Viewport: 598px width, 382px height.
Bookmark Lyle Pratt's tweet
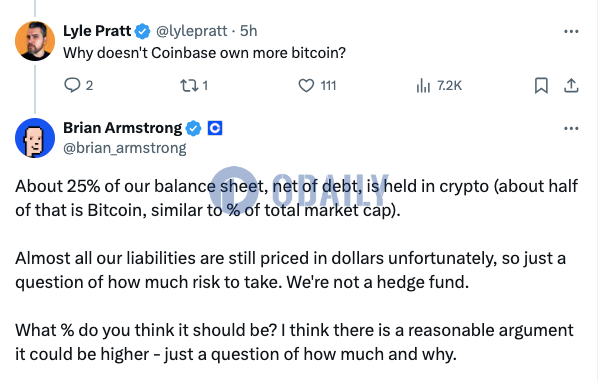point(541,85)
